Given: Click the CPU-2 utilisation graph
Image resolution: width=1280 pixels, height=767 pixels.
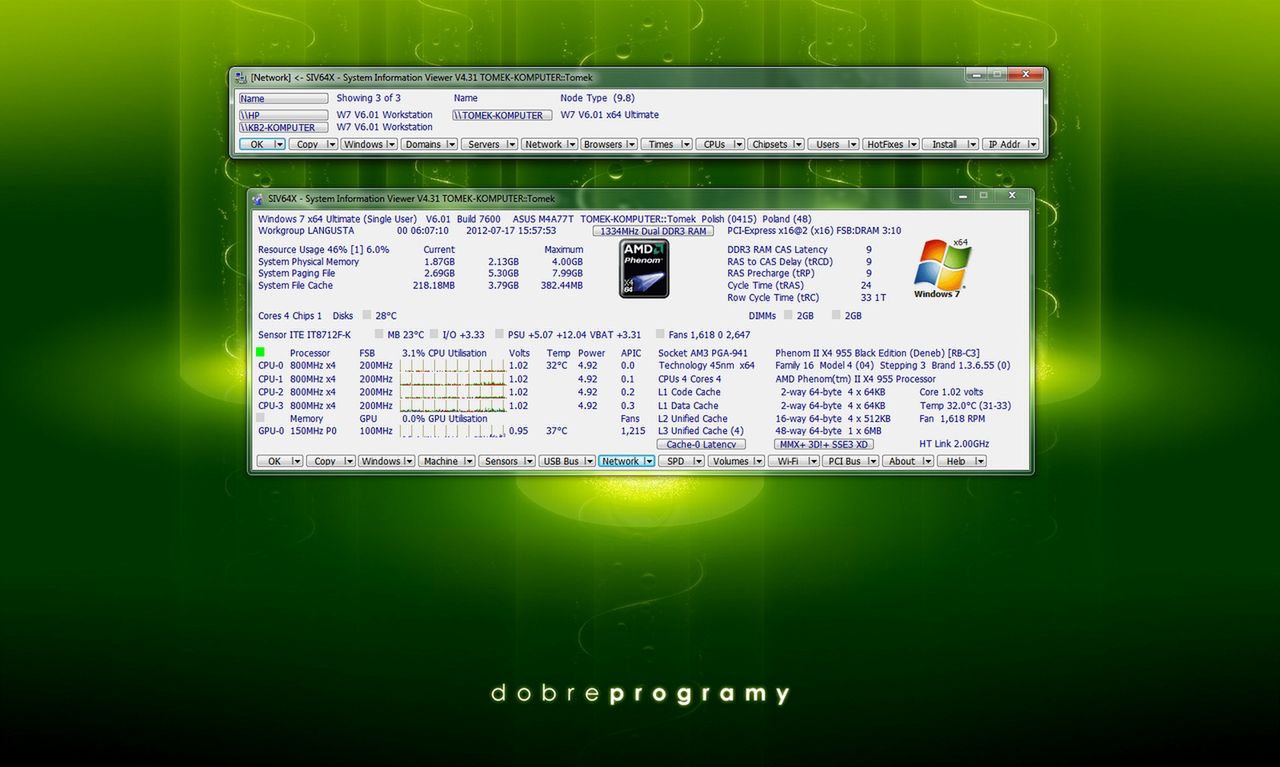Looking at the screenshot, I should tap(453, 392).
